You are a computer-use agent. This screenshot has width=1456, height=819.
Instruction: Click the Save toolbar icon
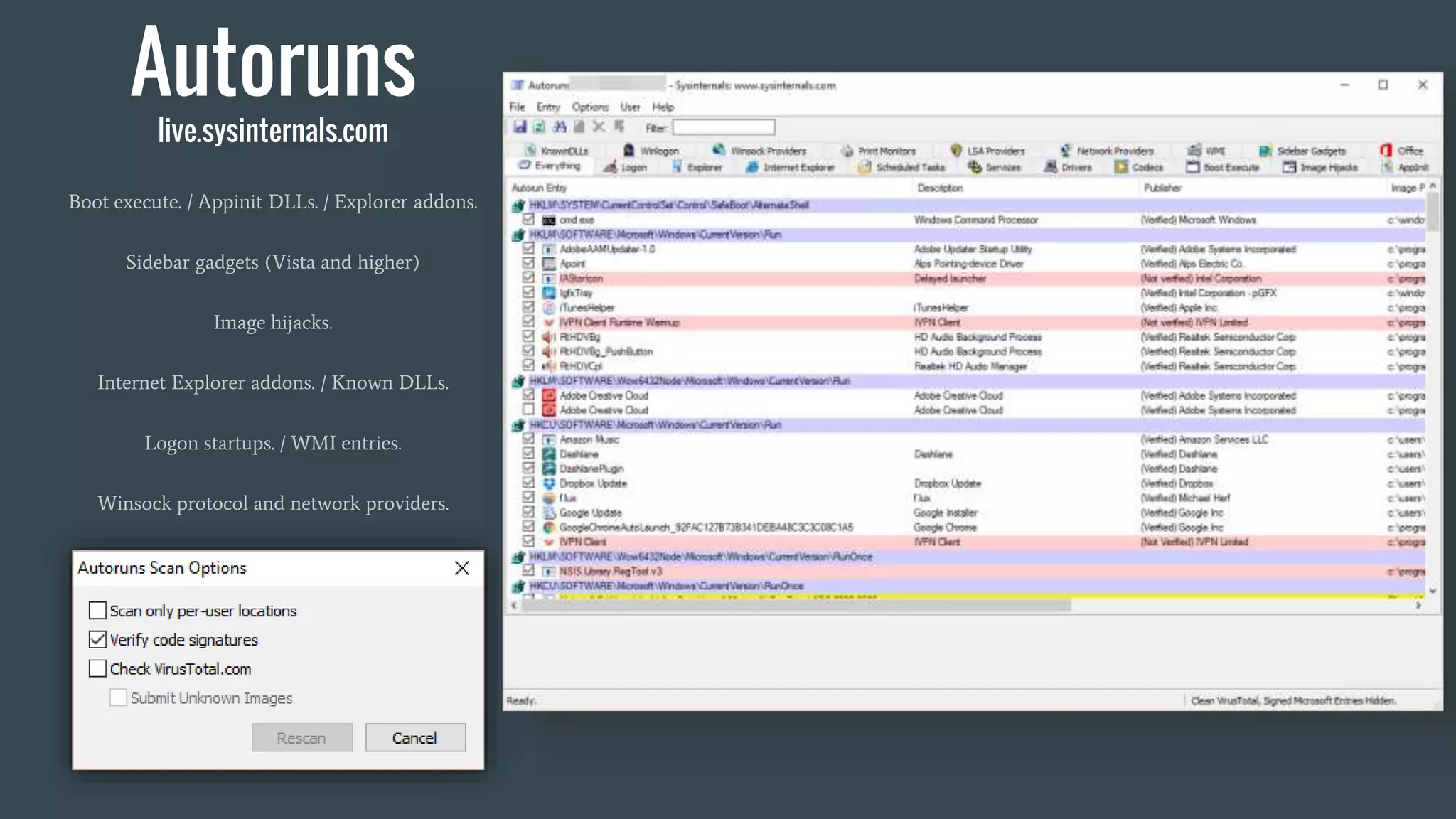520,127
